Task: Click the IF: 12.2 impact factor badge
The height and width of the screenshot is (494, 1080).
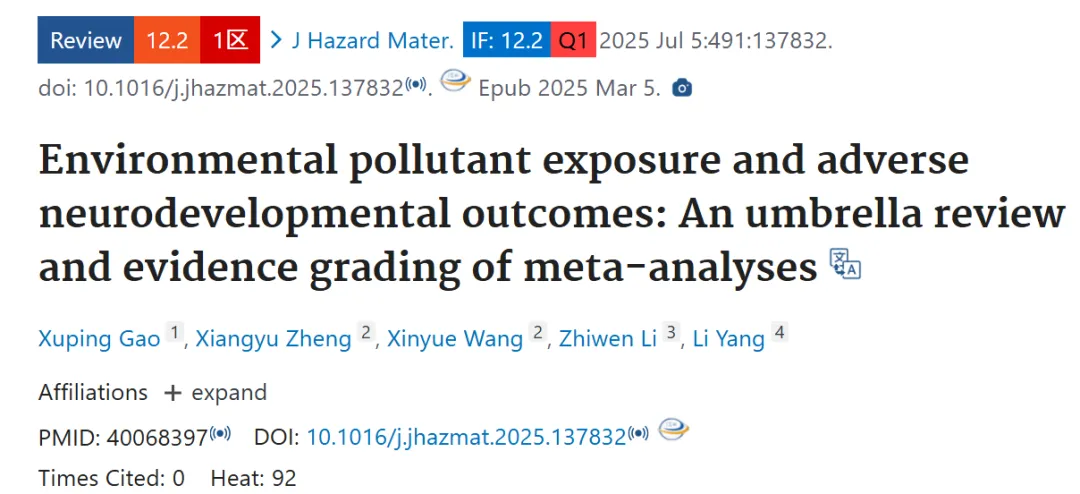Action: coord(506,41)
